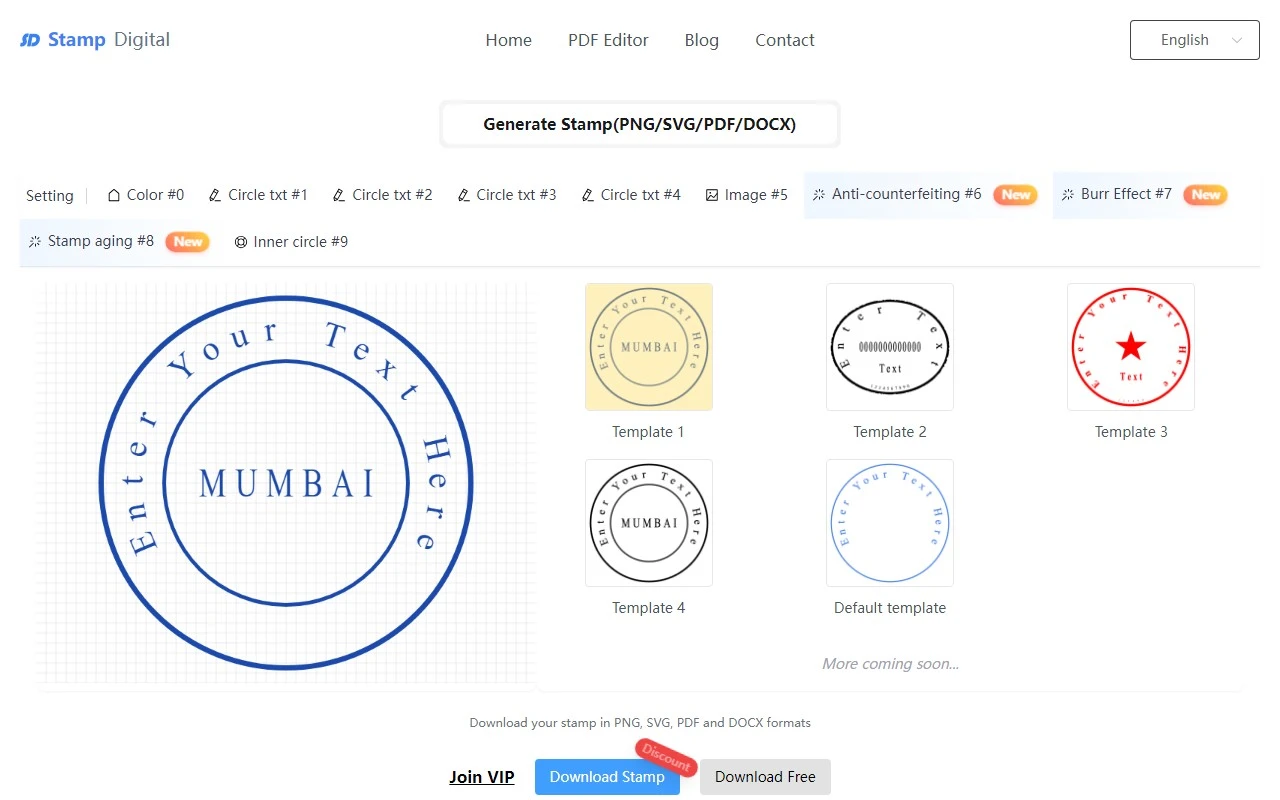Switch to Circle txt #1 tab
Image resolution: width=1280 pixels, height=800 pixels.
pyautogui.click(x=257, y=195)
